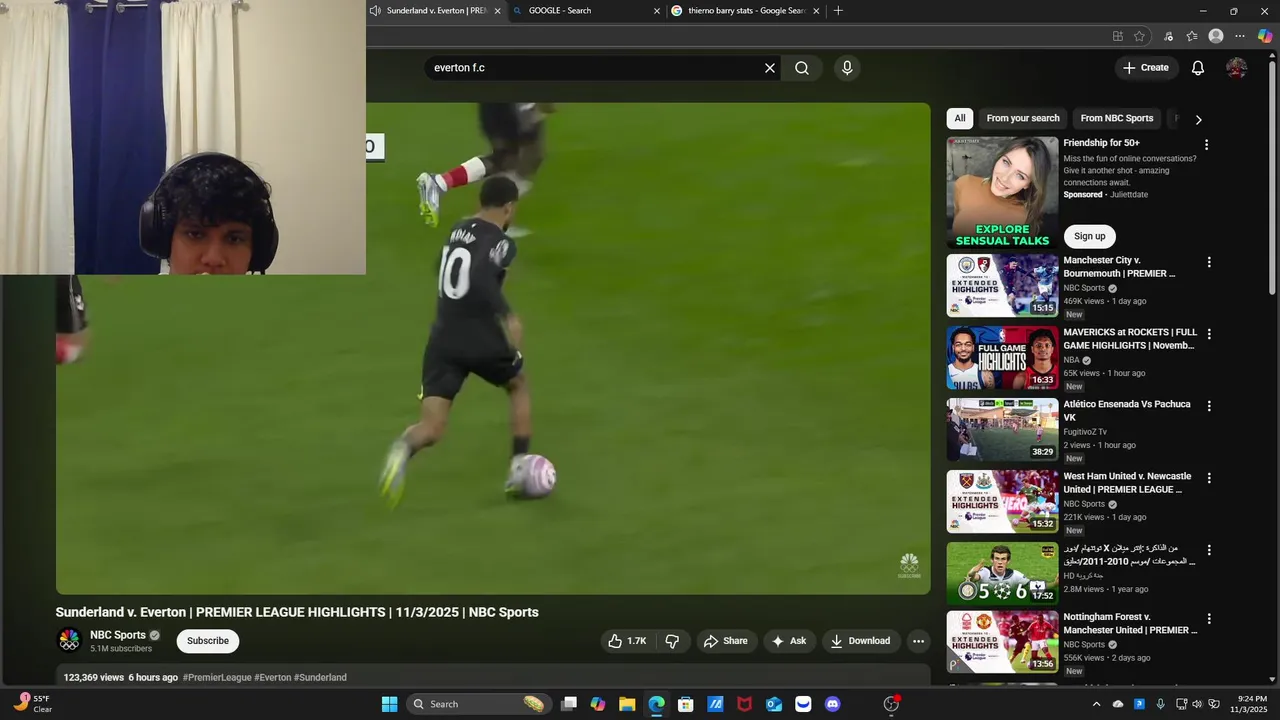Open media control icon in Edge toolbar
Screen dimensions: 1280x720
pos(1168,36)
